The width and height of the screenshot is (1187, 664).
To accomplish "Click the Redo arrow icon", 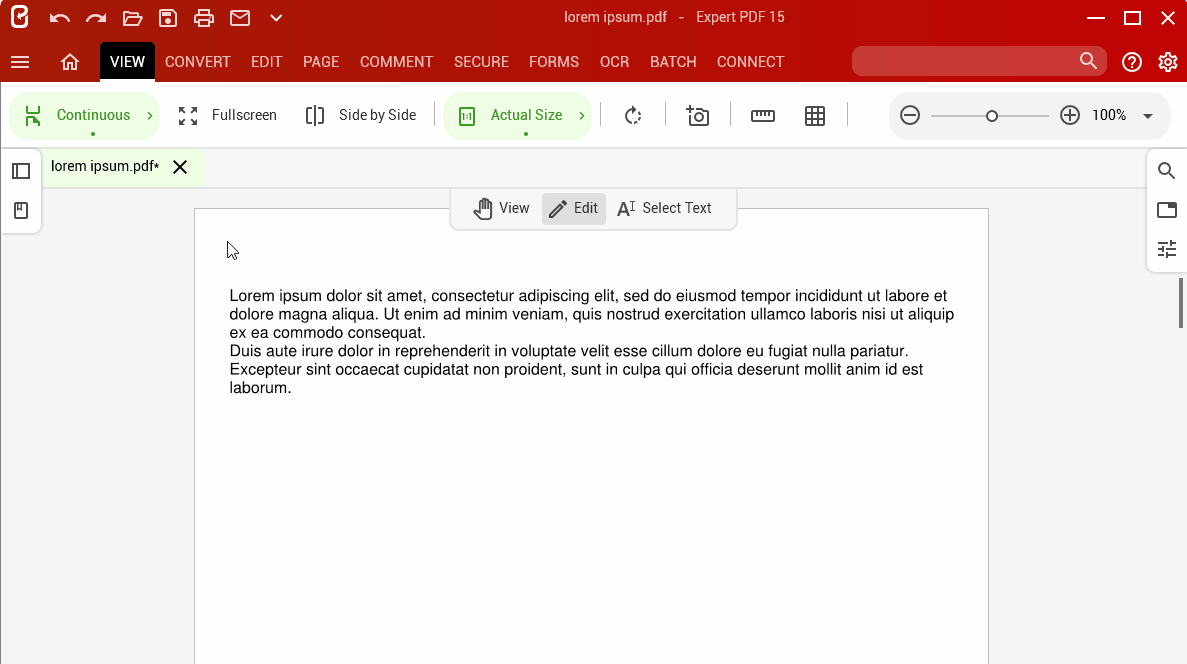I will click(x=95, y=18).
